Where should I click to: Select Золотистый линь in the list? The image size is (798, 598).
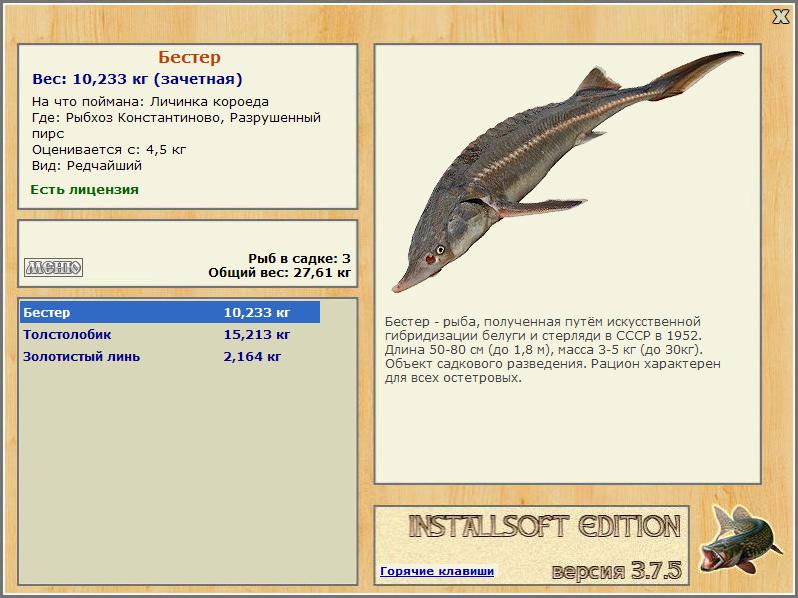click(81, 356)
